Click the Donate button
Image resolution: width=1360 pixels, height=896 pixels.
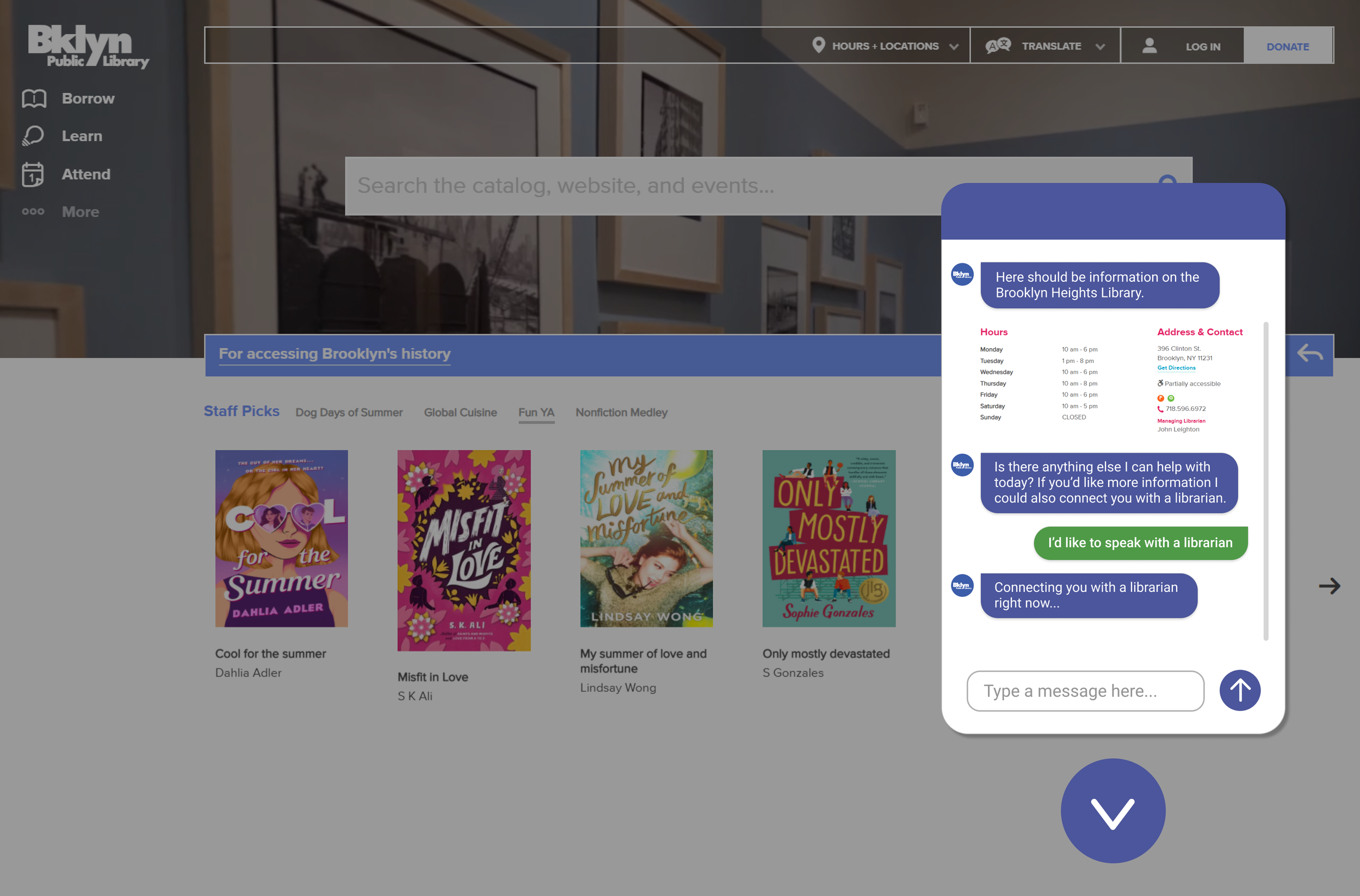(1288, 46)
